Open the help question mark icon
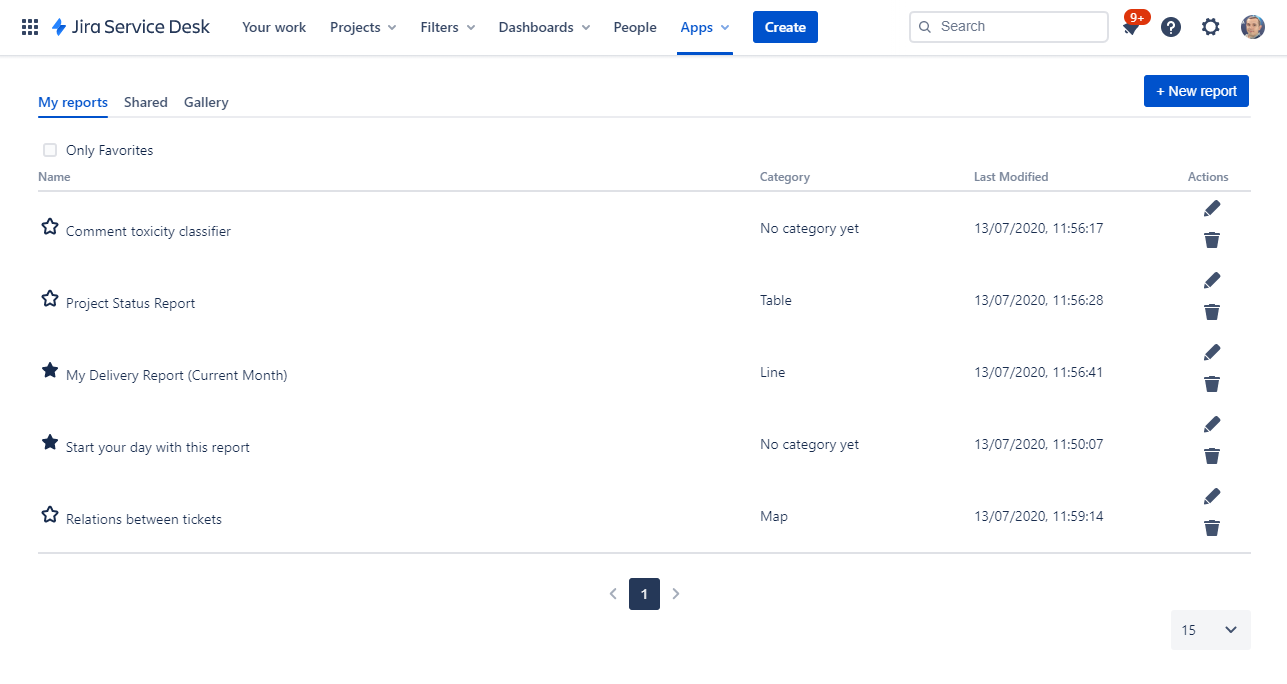 click(x=1171, y=27)
